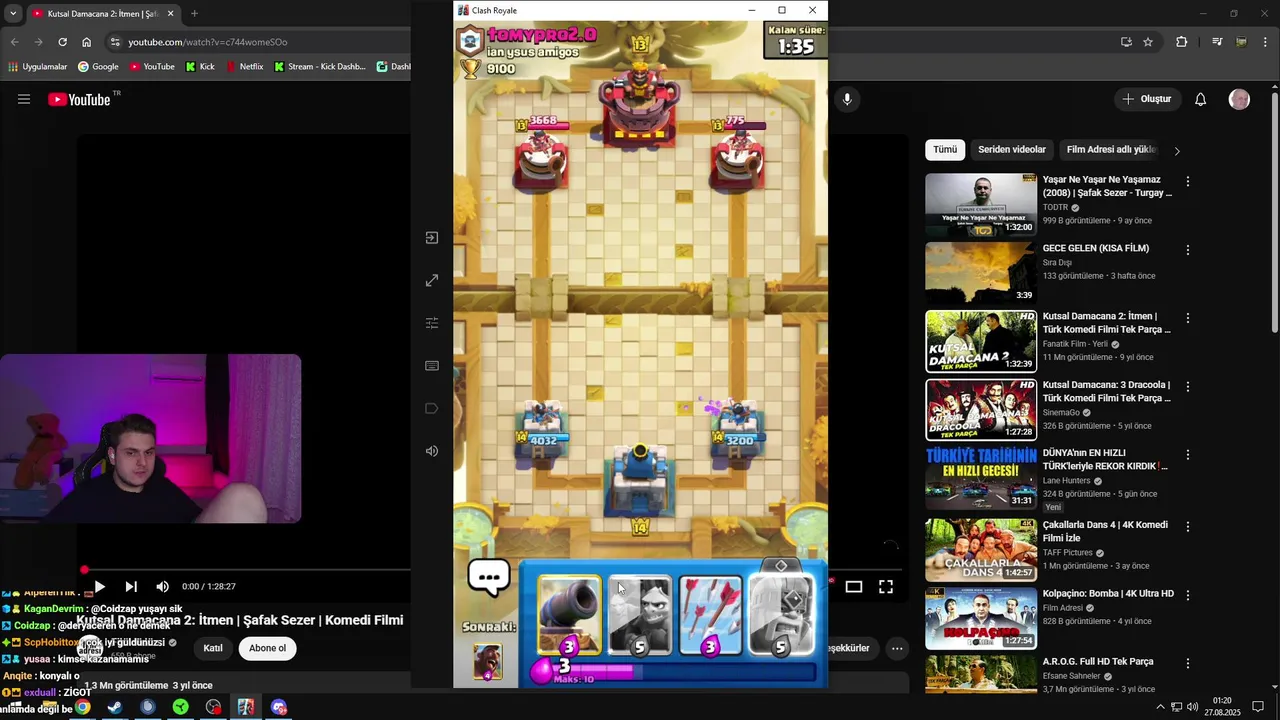Image resolution: width=1280 pixels, height=720 pixels.
Task: Open Chrome three-dot menu
Action: (x=1267, y=42)
